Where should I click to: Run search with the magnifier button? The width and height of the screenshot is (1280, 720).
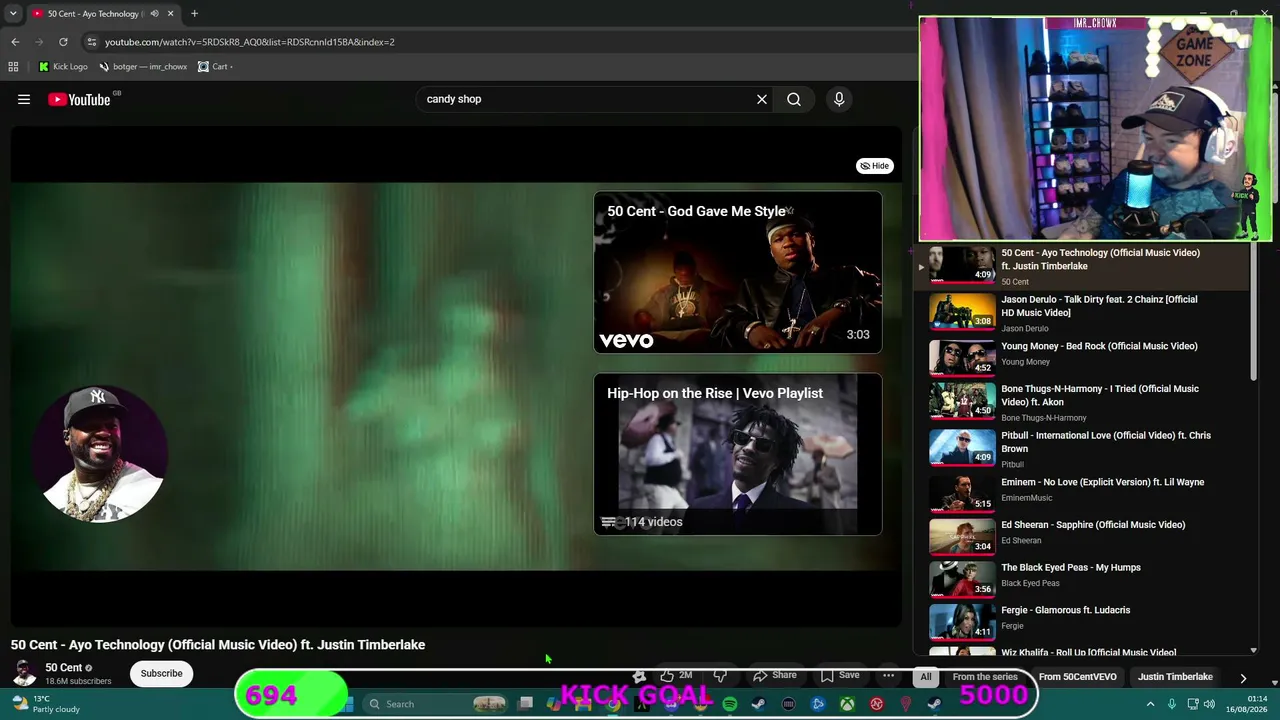click(794, 99)
